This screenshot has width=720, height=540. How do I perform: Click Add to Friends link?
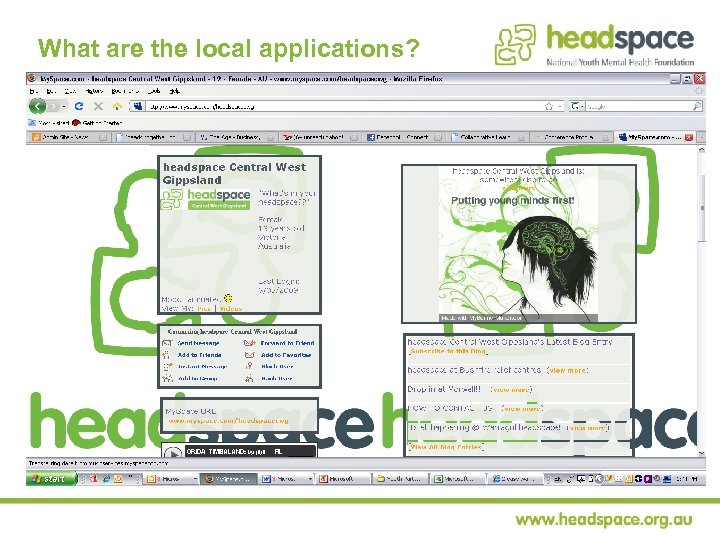point(199,355)
